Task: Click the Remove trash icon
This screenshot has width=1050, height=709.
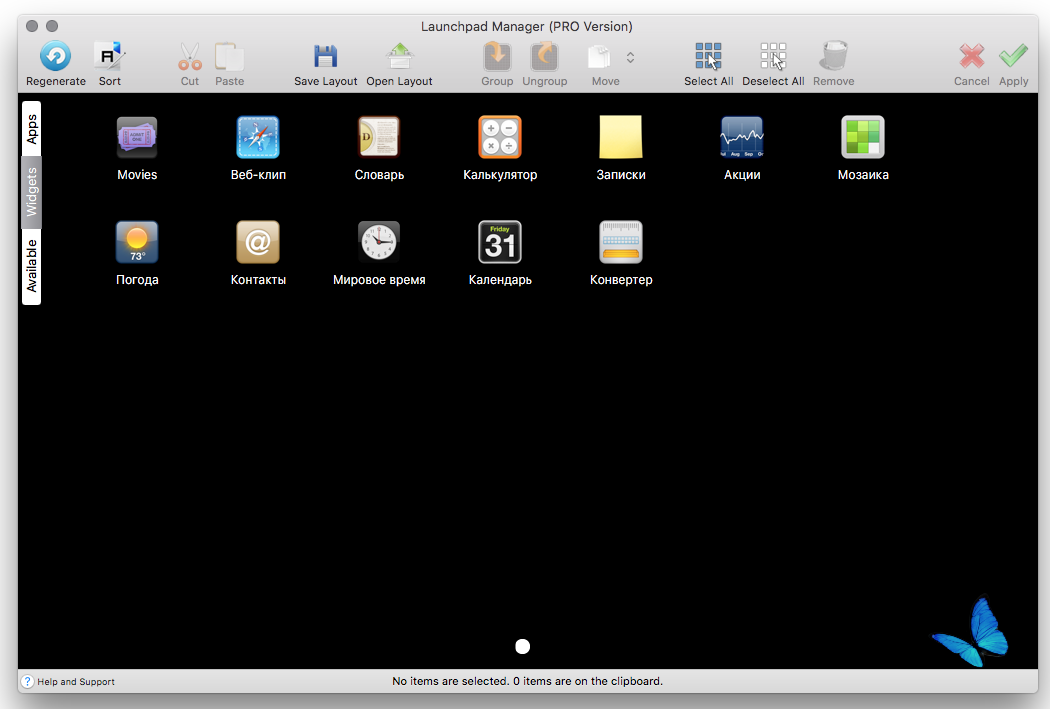Action: 834,56
